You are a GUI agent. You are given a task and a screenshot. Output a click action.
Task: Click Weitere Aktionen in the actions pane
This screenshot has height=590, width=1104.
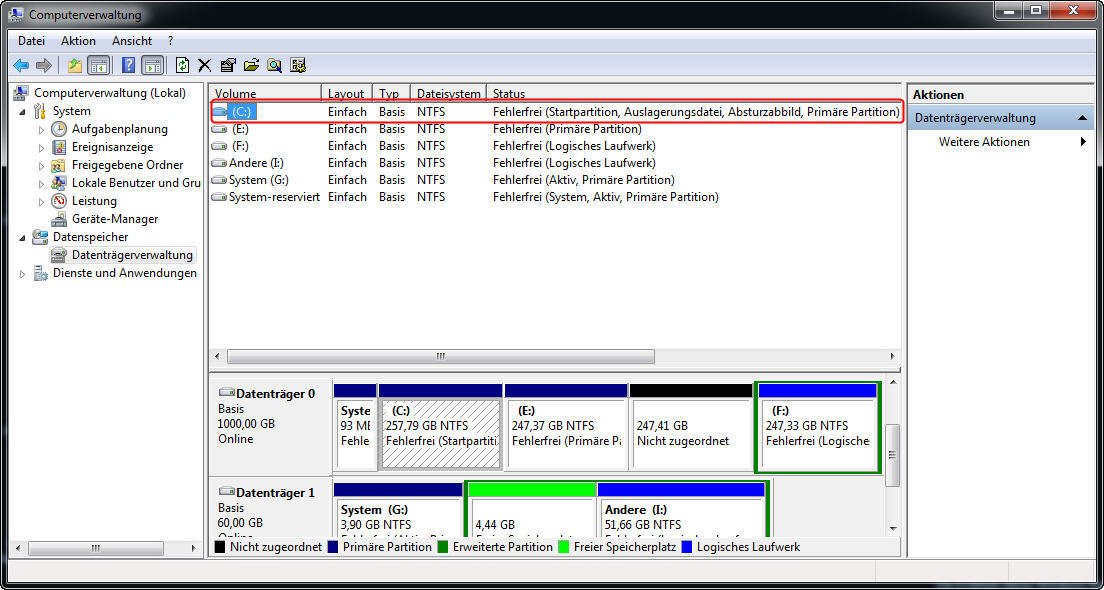(x=984, y=142)
